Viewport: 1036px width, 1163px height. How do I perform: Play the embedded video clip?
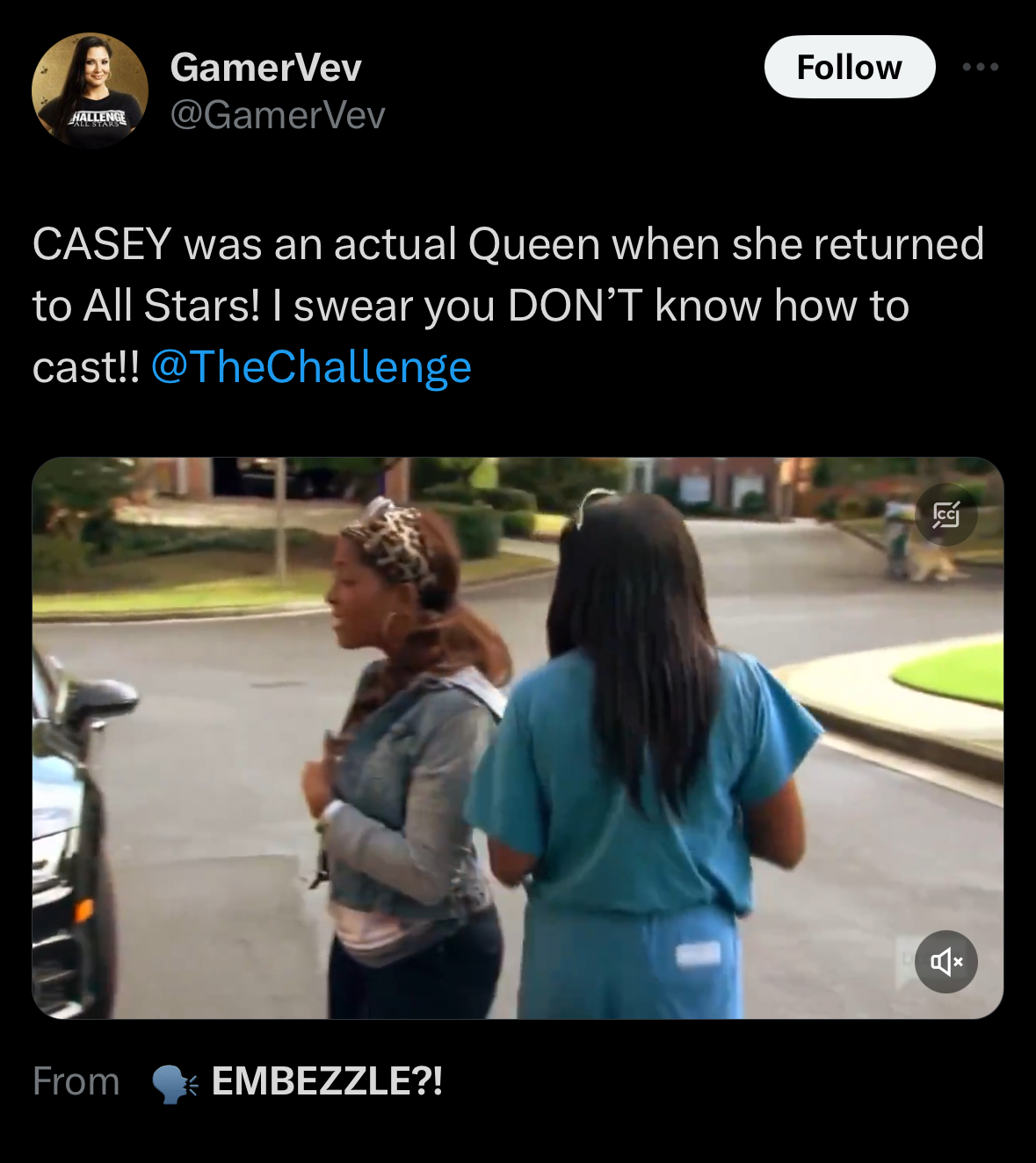click(518, 738)
